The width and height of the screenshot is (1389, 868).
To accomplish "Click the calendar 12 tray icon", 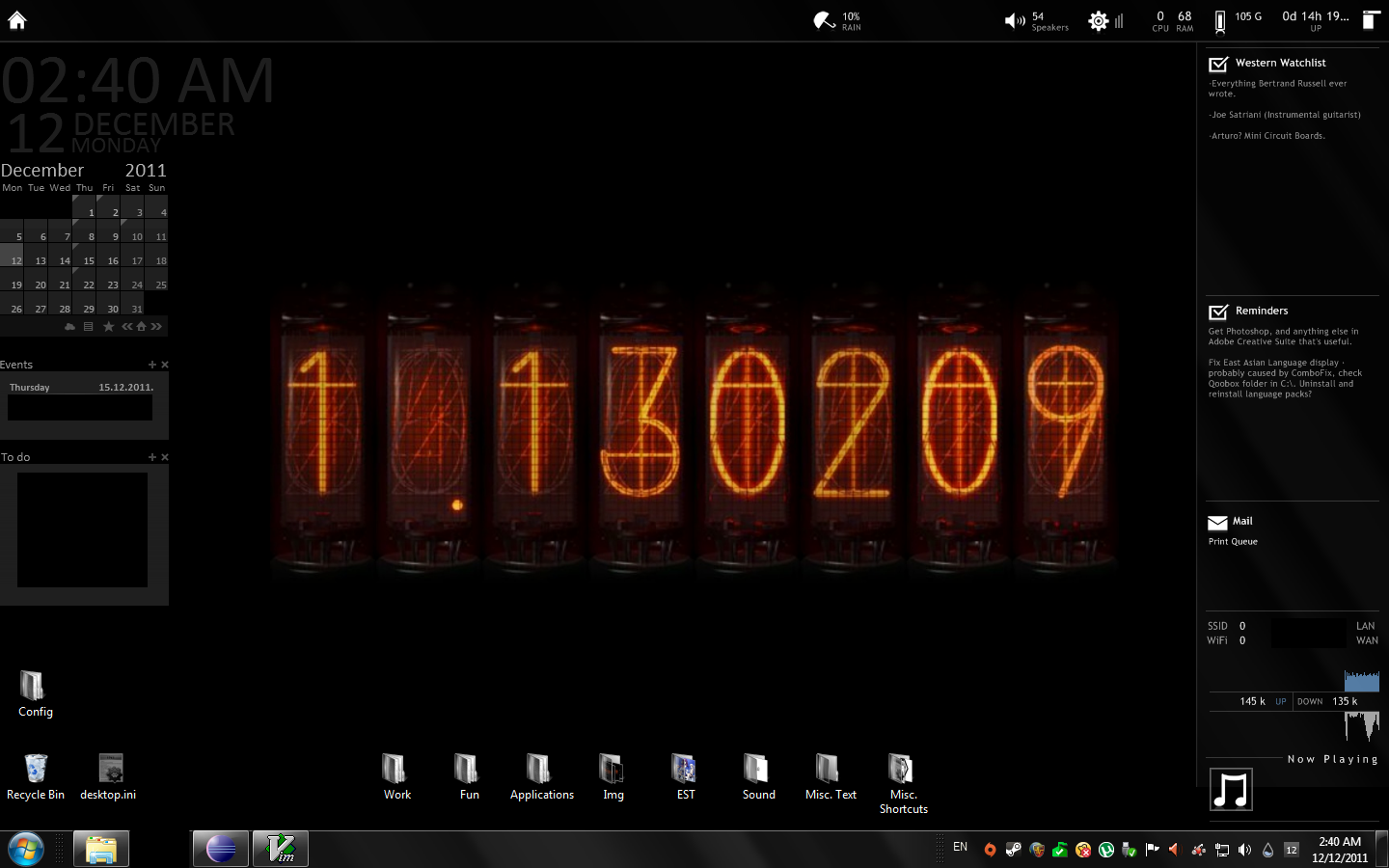I will (1291, 850).
